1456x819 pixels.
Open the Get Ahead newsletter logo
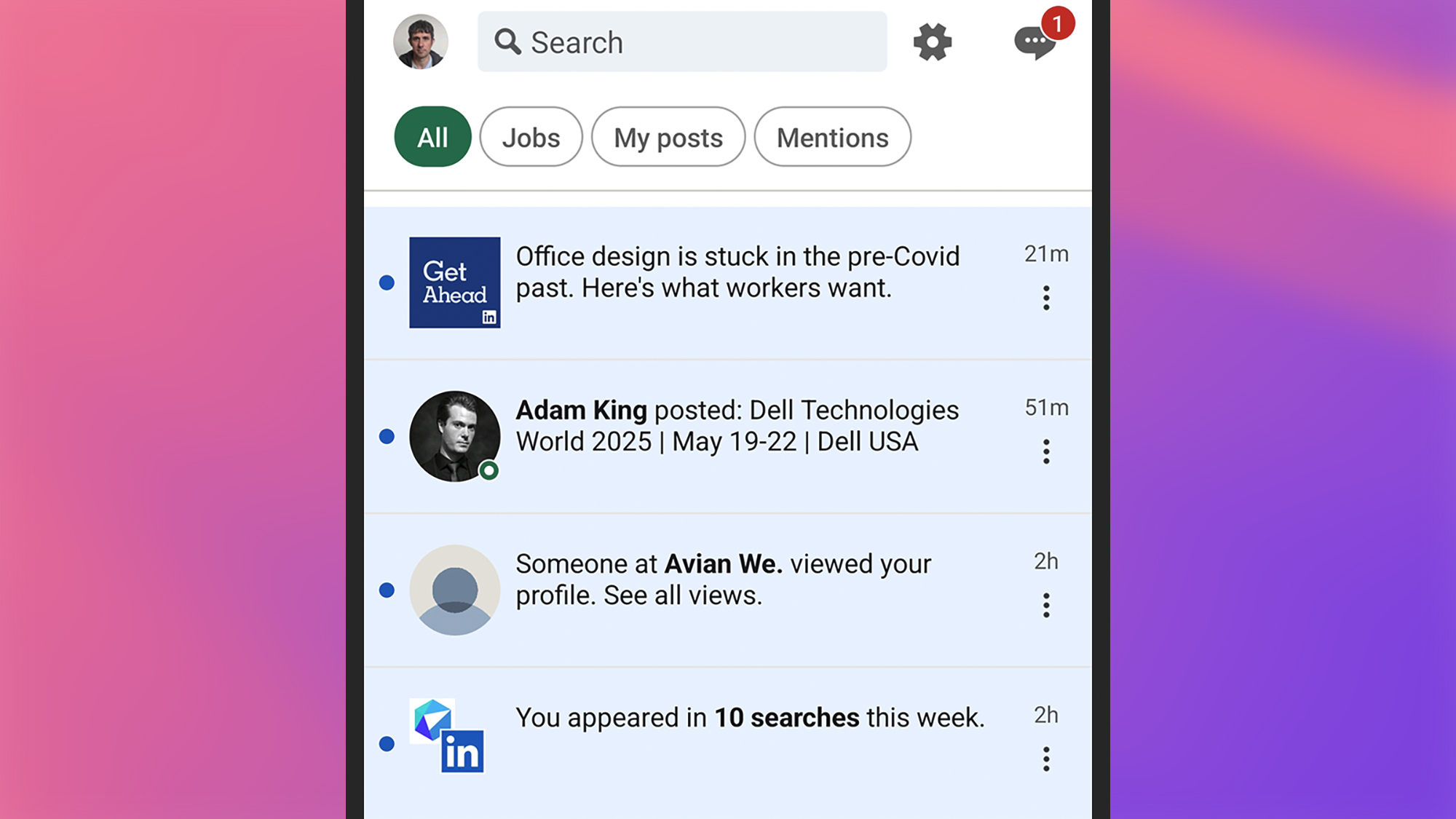(454, 282)
